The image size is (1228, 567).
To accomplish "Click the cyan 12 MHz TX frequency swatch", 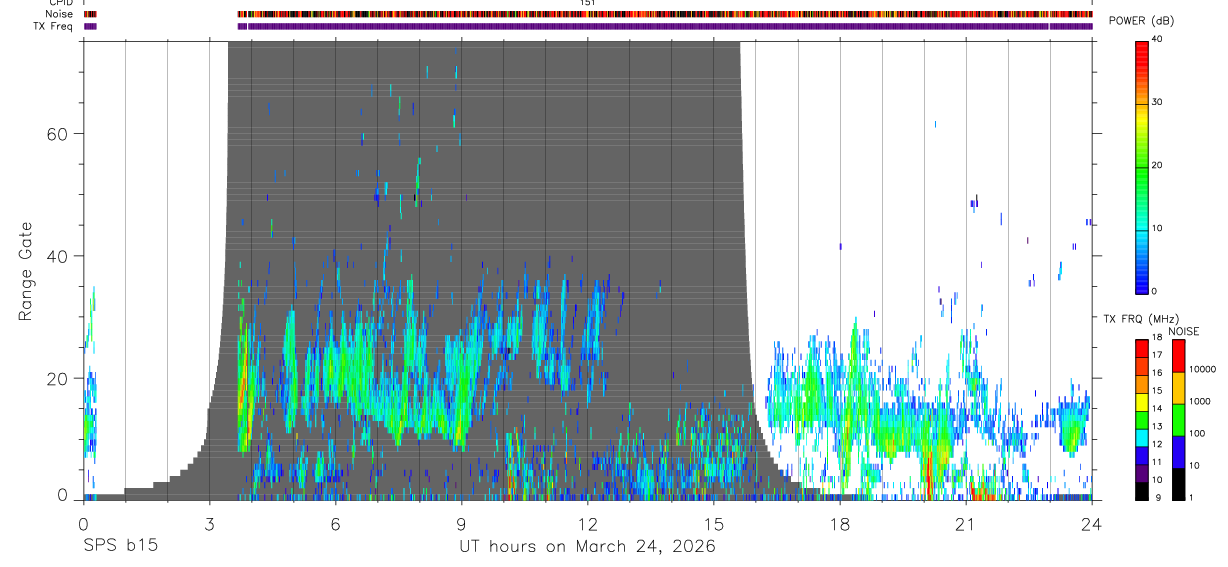I will click(x=1141, y=436).
